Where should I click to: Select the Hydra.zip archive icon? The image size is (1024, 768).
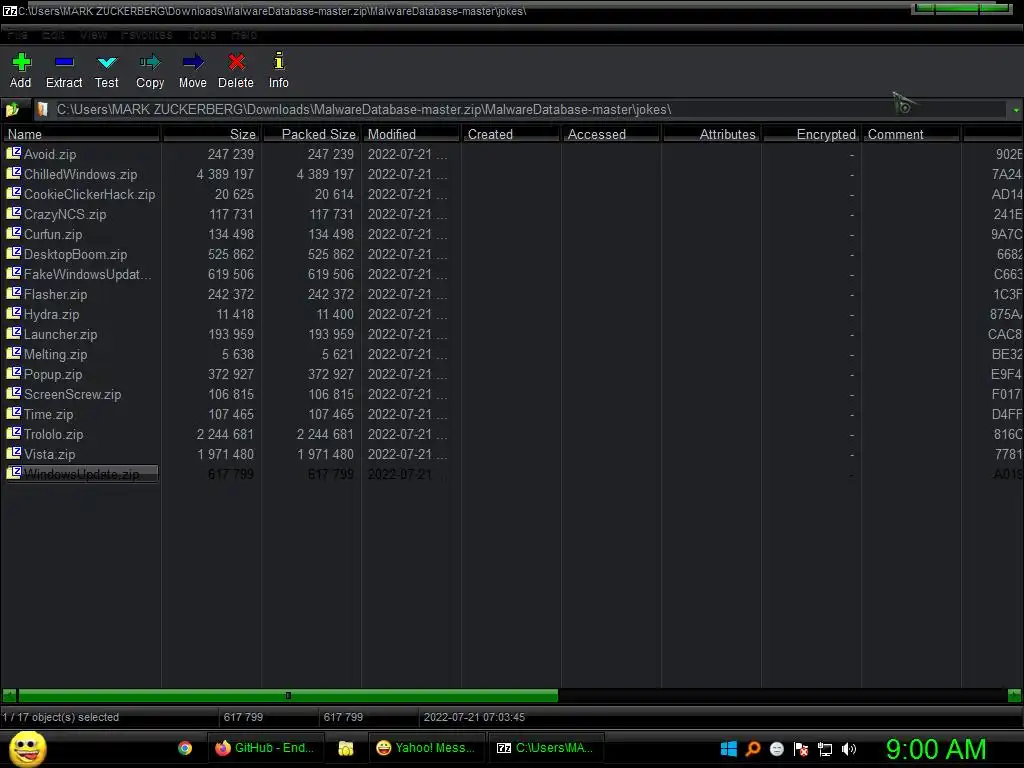14,313
